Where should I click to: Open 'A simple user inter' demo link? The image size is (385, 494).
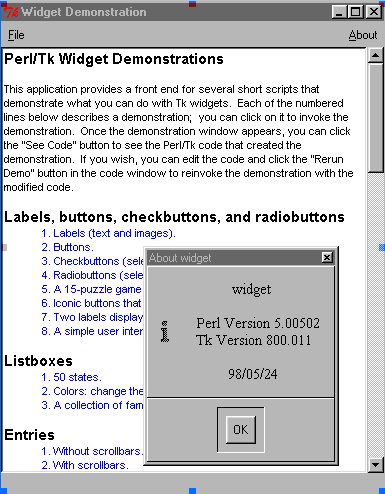92,331
